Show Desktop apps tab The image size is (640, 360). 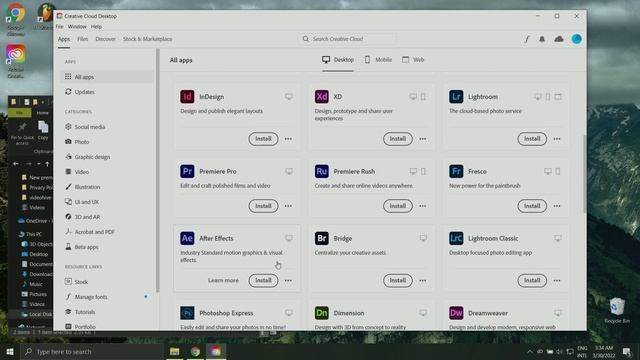(338, 60)
